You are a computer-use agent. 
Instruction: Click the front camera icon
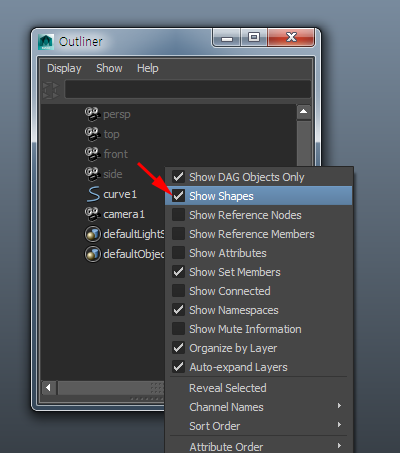click(x=92, y=154)
